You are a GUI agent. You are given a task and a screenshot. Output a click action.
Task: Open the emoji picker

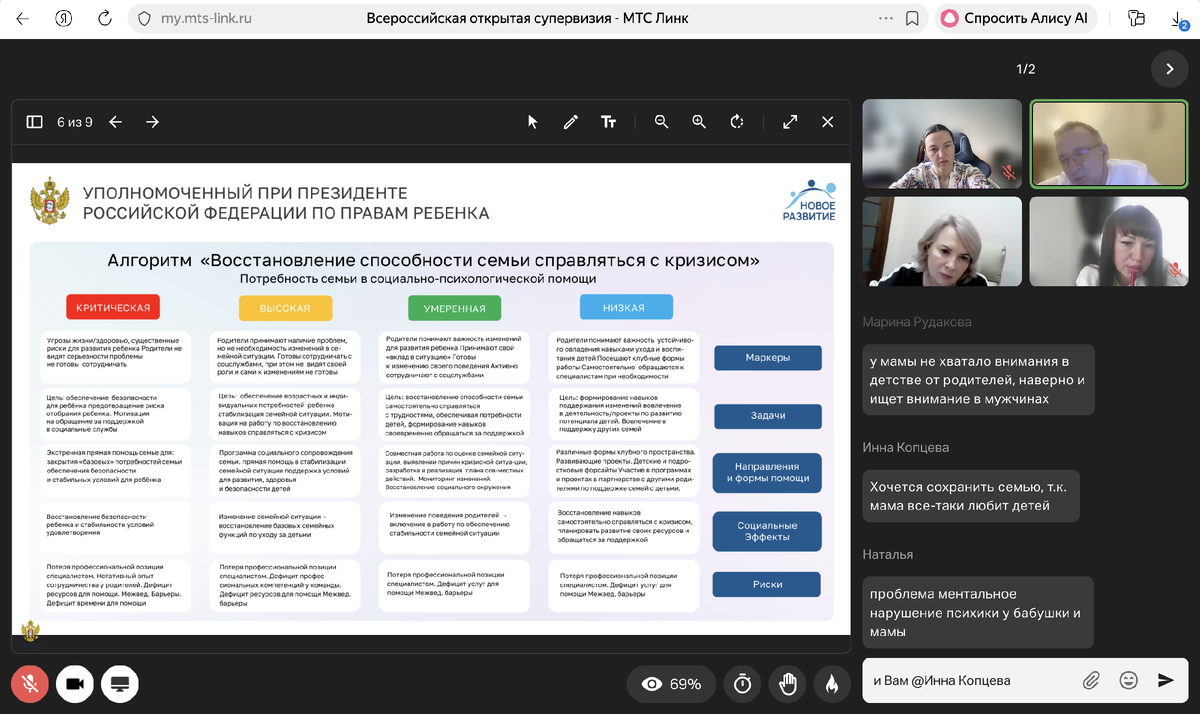point(1129,680)
